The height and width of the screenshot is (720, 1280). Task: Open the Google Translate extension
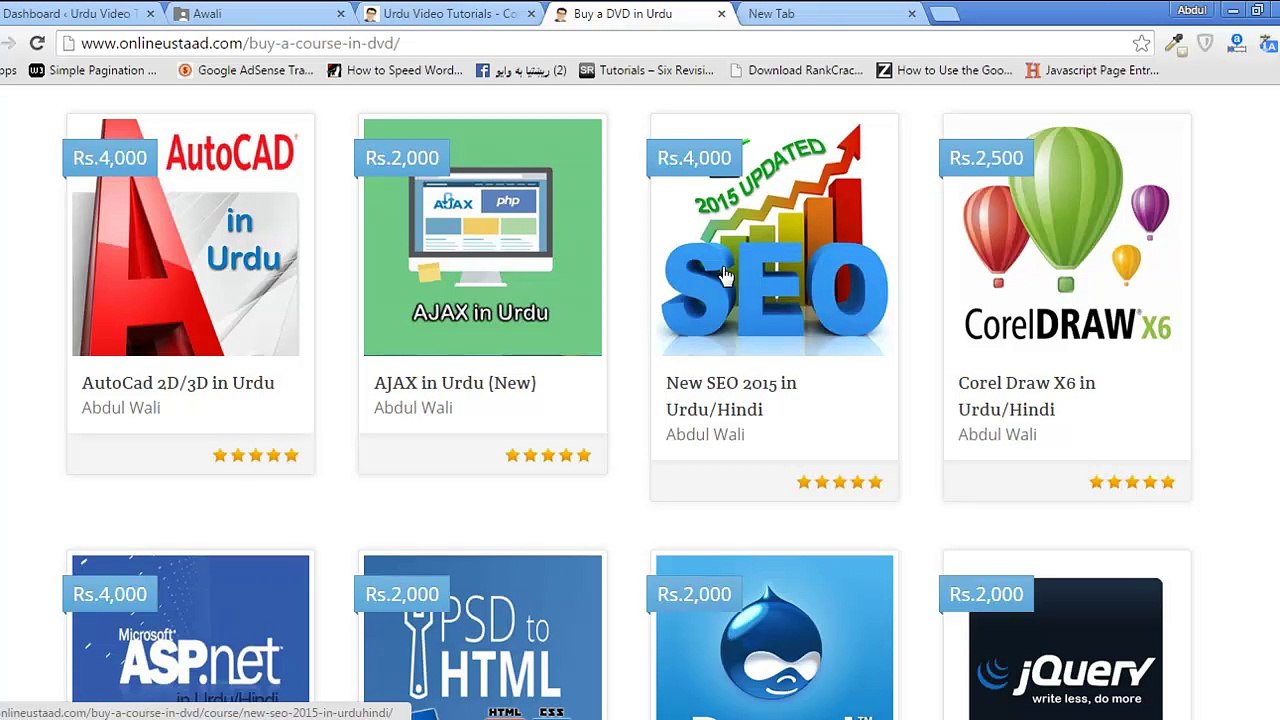point(1268,43)
